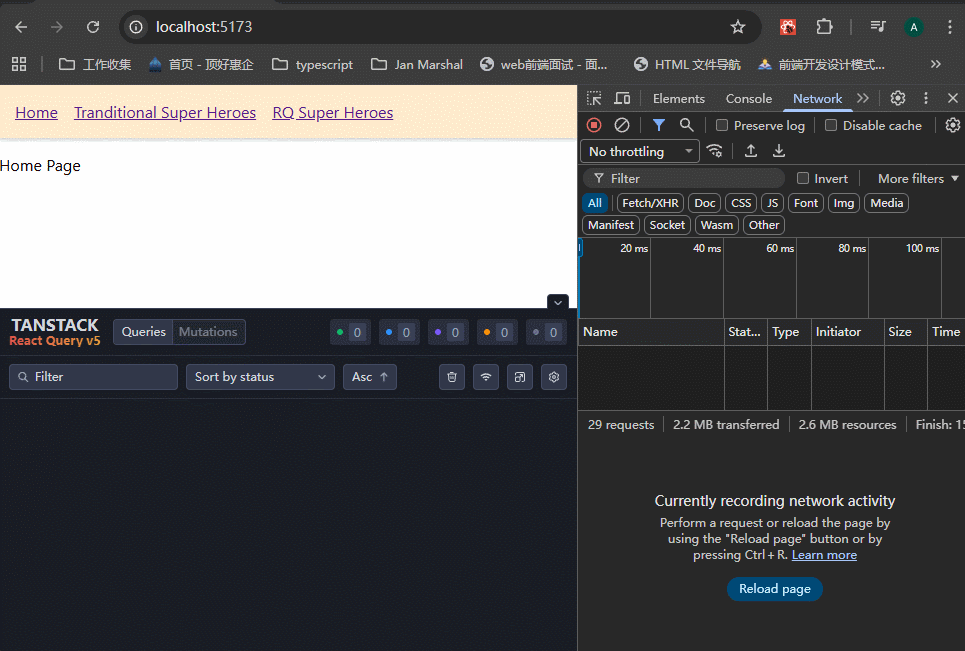This screenshot has height=651, width=965.
Task: Check the Disable cache option
Action: tap(831, 125)
